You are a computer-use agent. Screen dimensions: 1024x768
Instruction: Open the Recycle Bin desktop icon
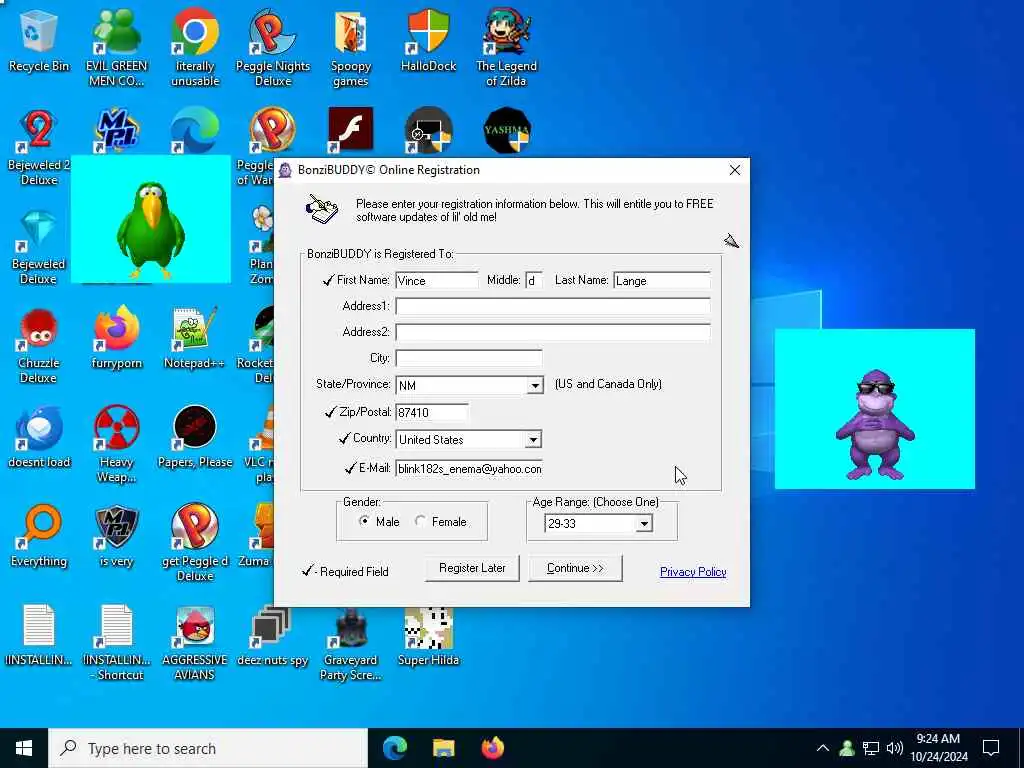[x=39, y=40]
